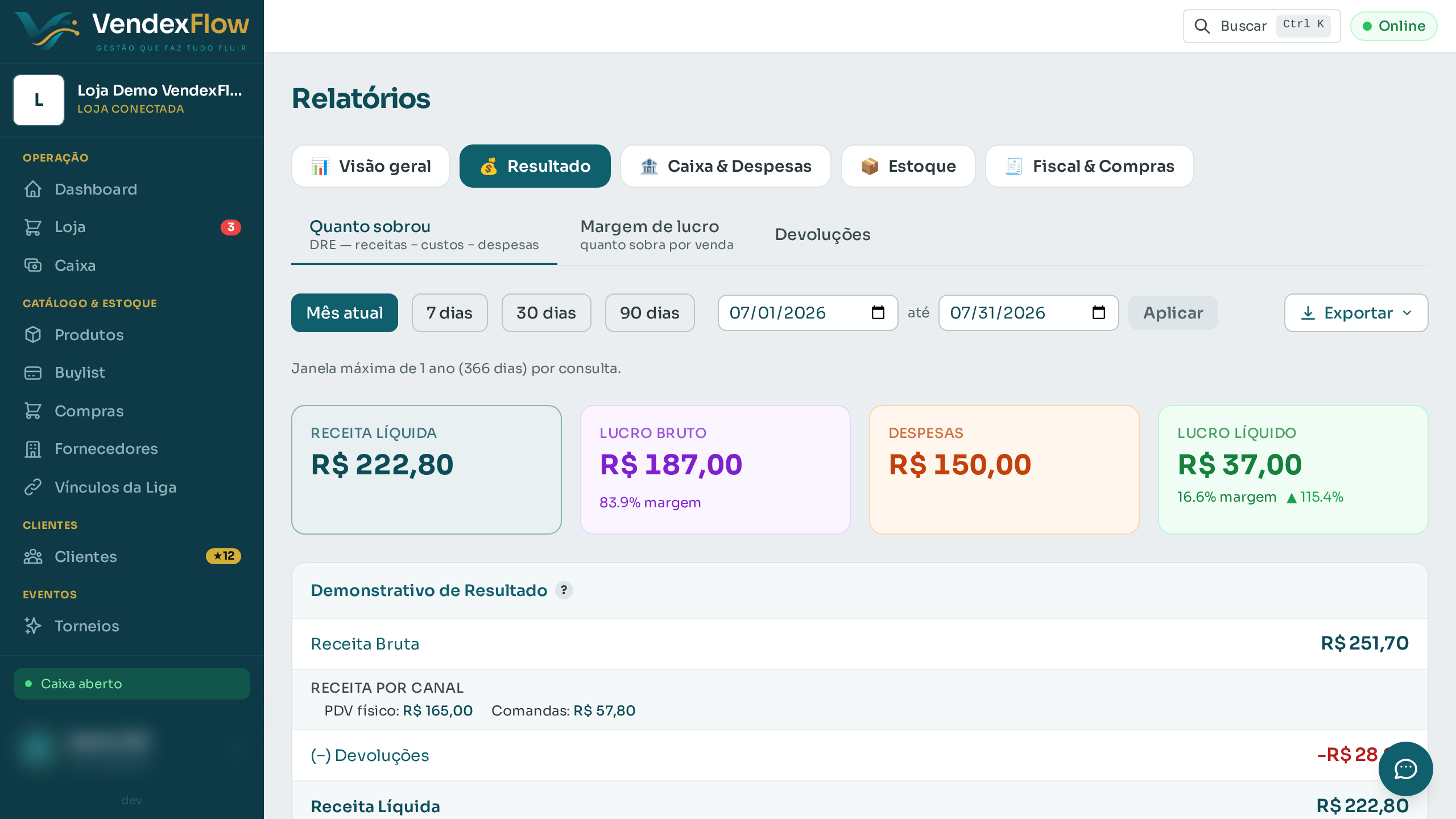The width and height of the screenshot is (1456, 819).
Task: Select Quanto sobrou sub-tab
Action: point(424,235)
